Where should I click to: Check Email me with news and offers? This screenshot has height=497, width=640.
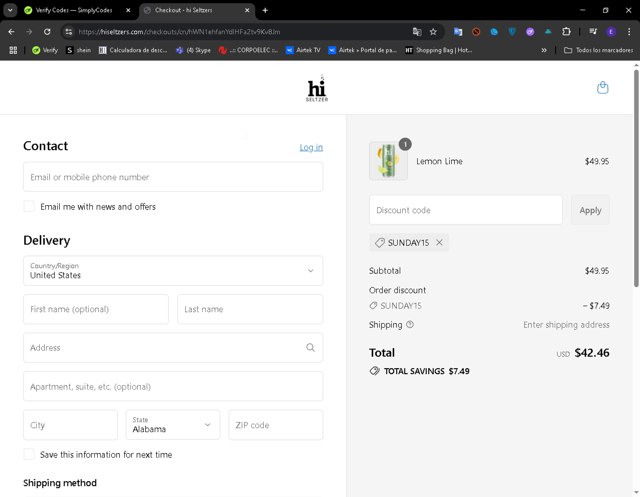pyautogui.click(x=29, y=206)
